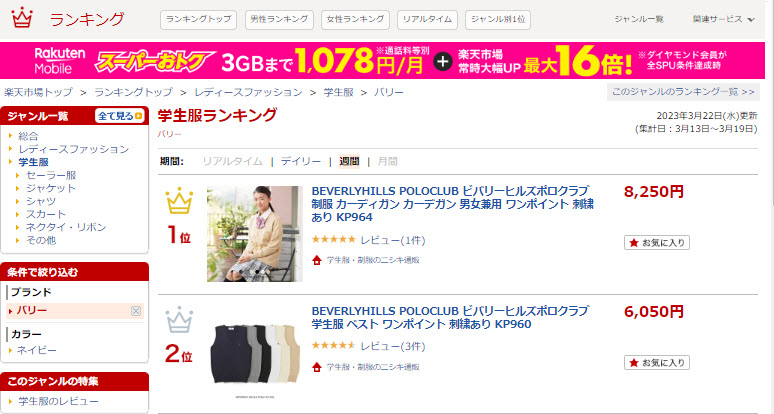The width and height of the screenshot is (774, 414).
Task: Expand the 学生服 genre tree item
Action: click(34, 162)
